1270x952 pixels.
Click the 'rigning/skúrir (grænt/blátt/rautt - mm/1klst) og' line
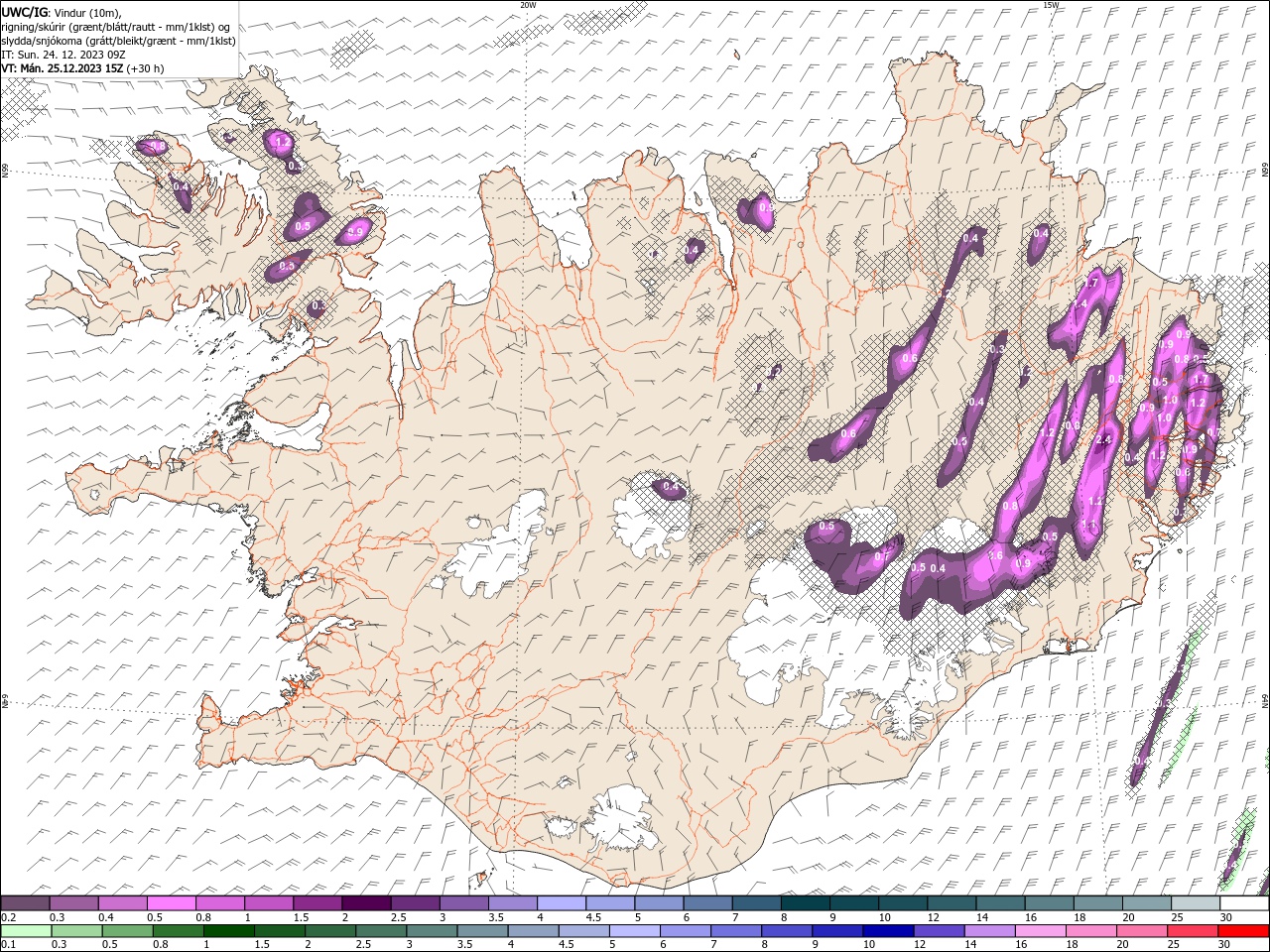[x=115, y=26]
